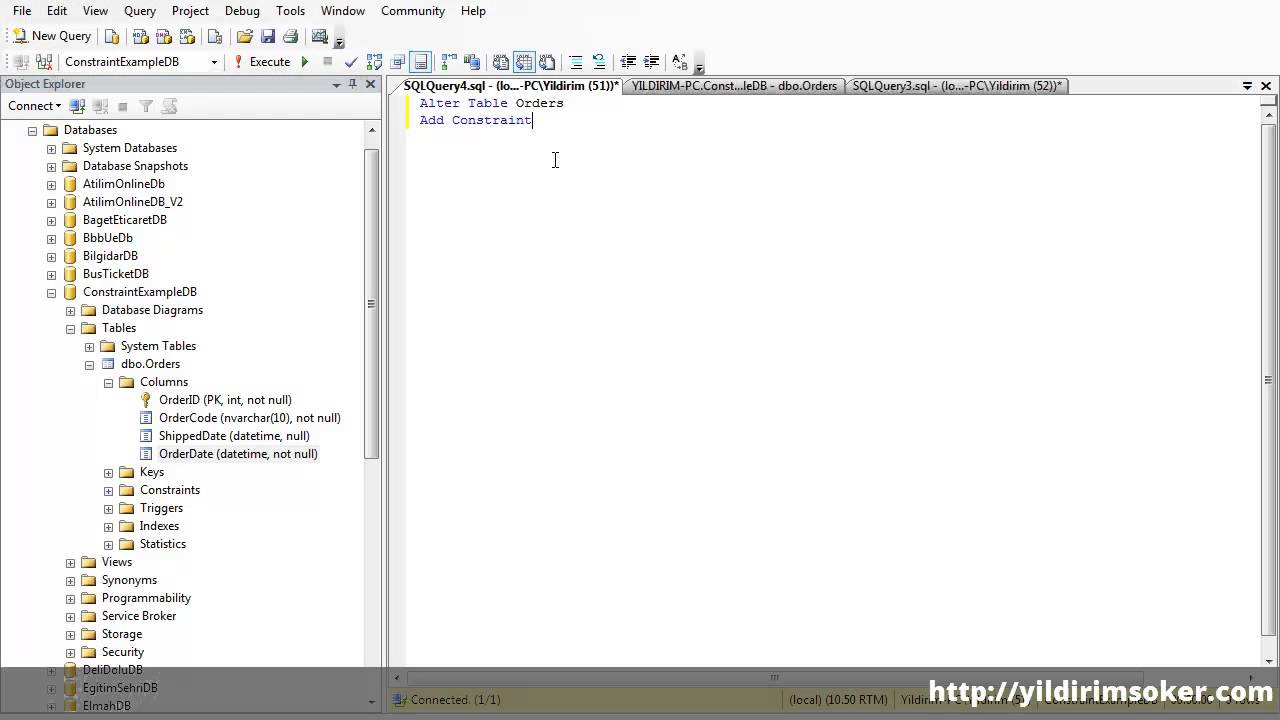Switch to SQLQuery3.sql tab

(x=957, y=86)
